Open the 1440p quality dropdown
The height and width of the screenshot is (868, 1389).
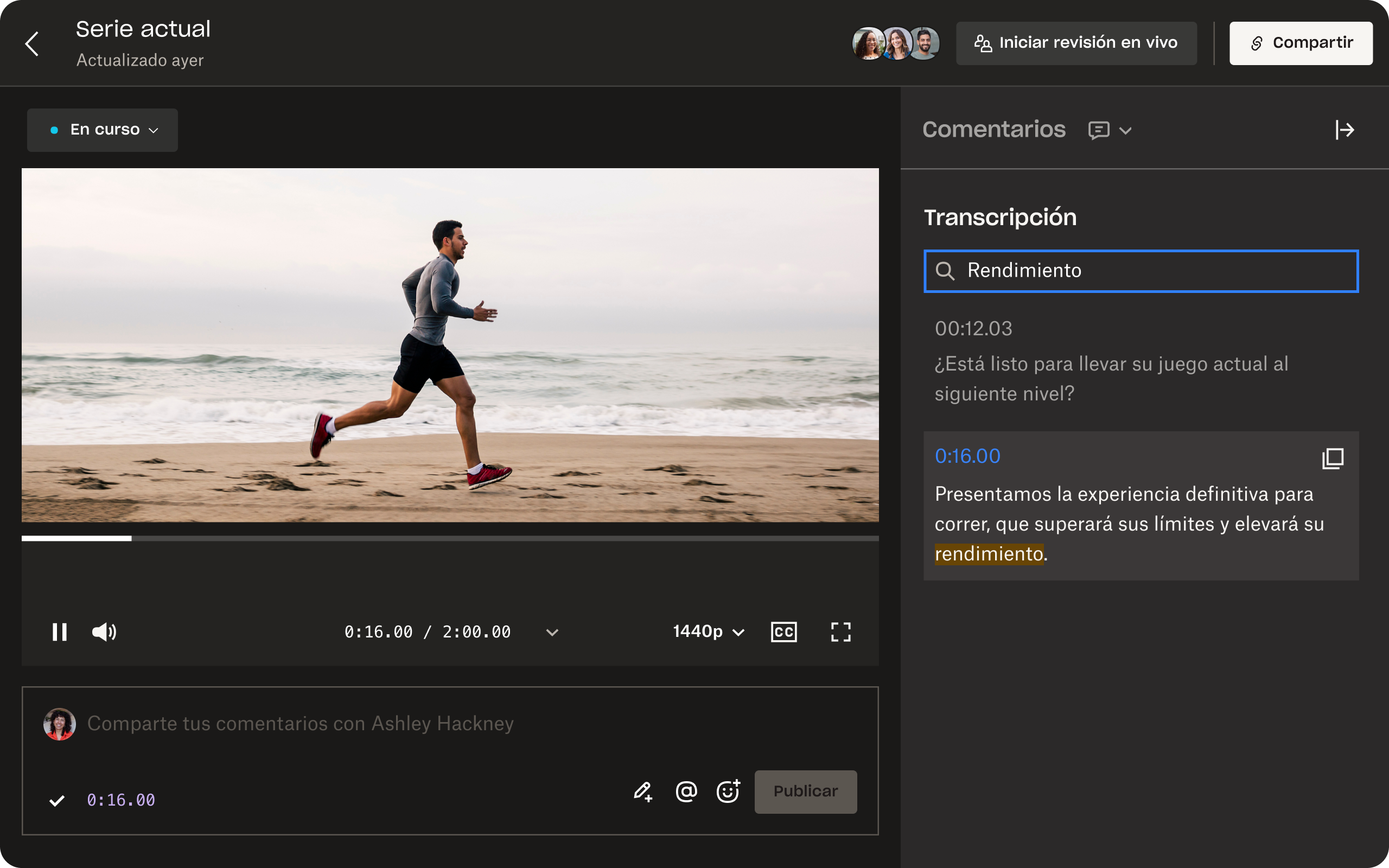(x=709, y=631)
